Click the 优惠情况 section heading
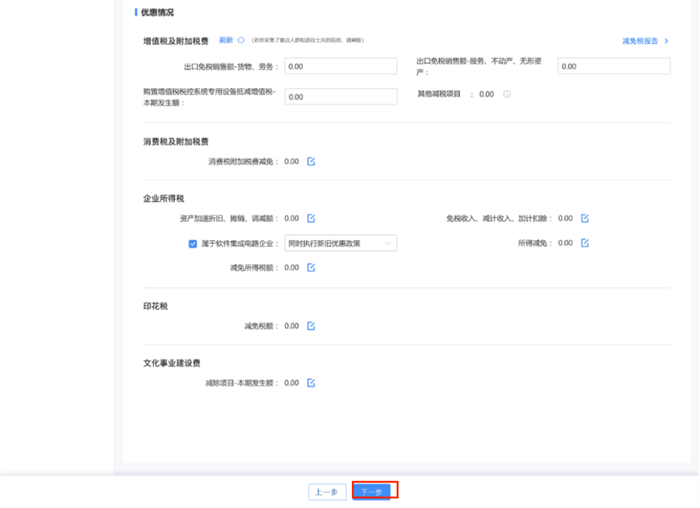 click(159, 12)
